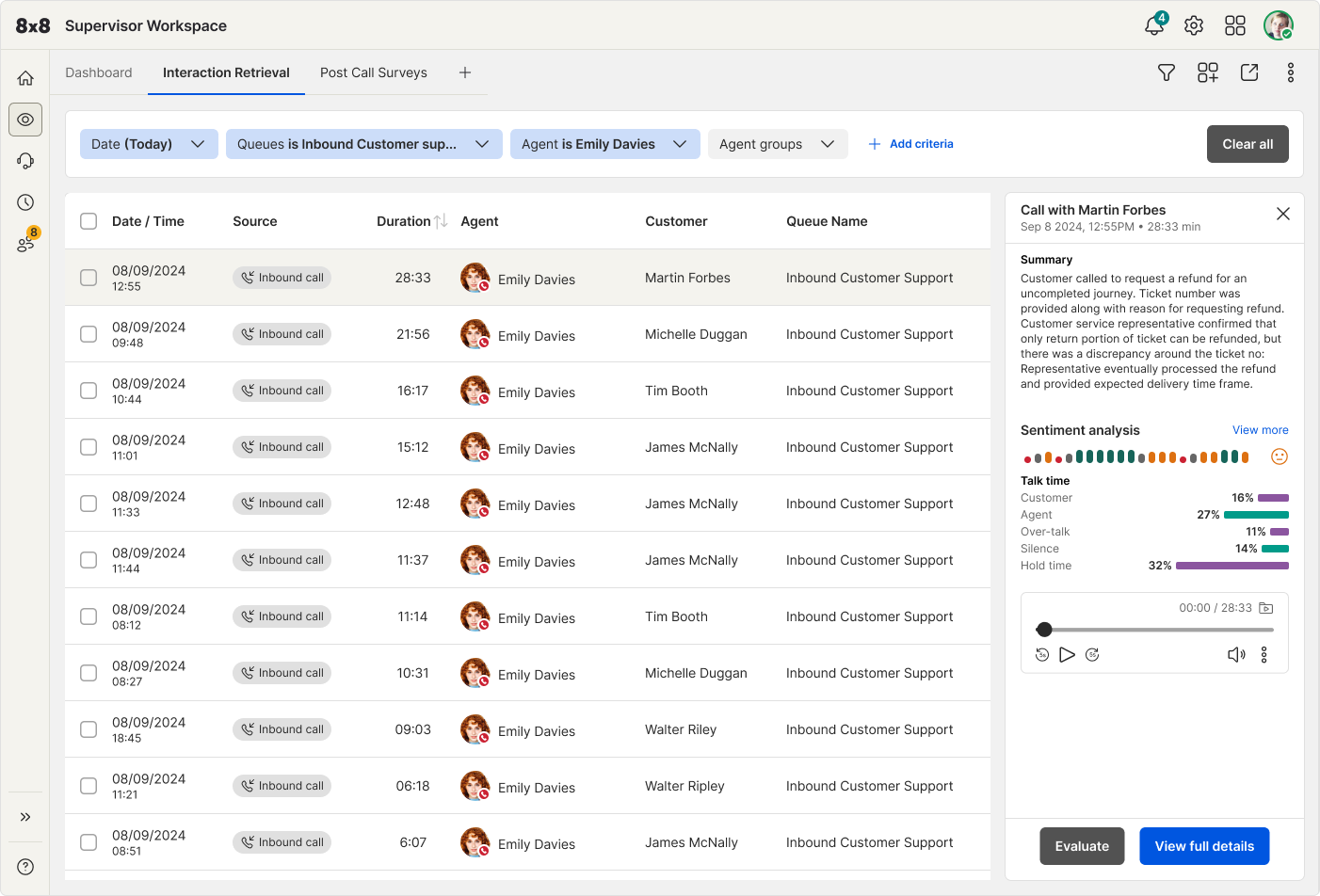Screen dimensions: 1320x896
Task: Mute the recording volume speaker icon
Action: click(x=1235, y=655)
